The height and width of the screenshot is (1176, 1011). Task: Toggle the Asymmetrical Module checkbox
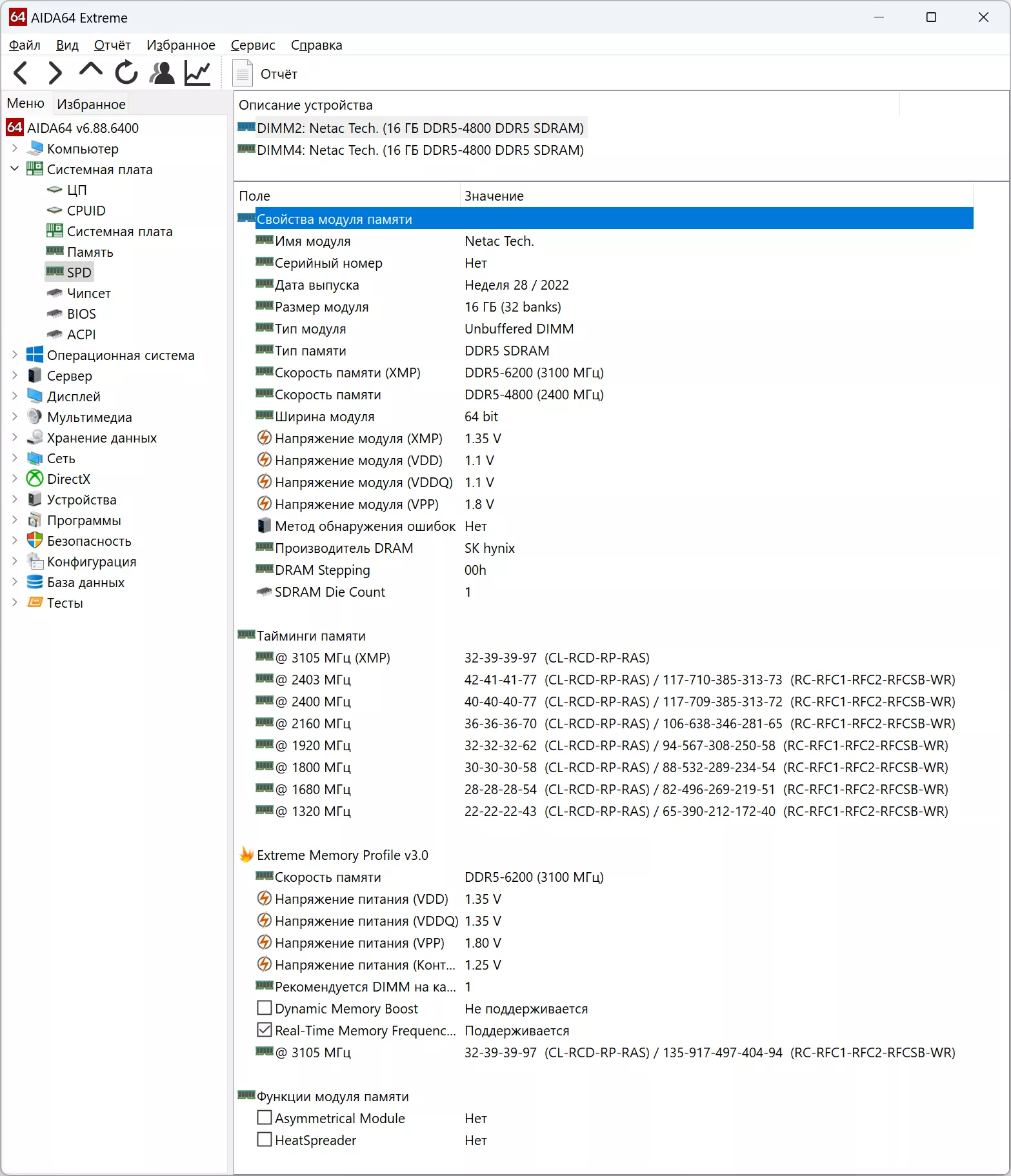265,1117
